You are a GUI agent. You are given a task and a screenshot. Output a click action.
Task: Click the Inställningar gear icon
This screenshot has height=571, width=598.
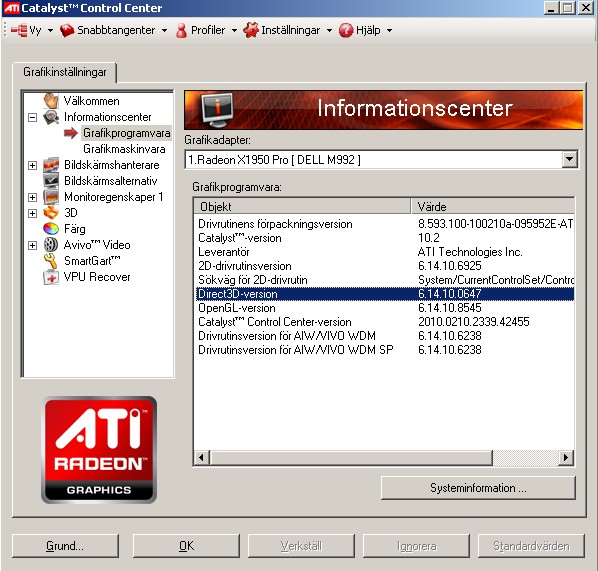(x=251, y=30)
